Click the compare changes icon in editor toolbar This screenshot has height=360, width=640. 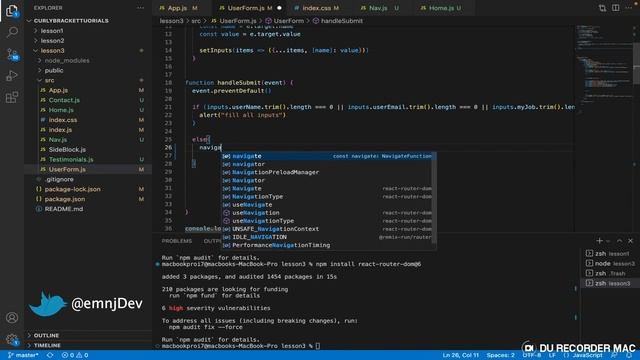coord(602,8)
